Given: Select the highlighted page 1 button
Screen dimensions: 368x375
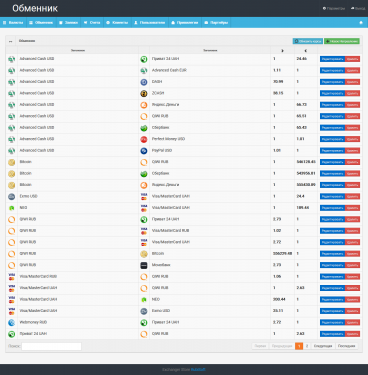Looking at the screenshot, I should 299,346.
